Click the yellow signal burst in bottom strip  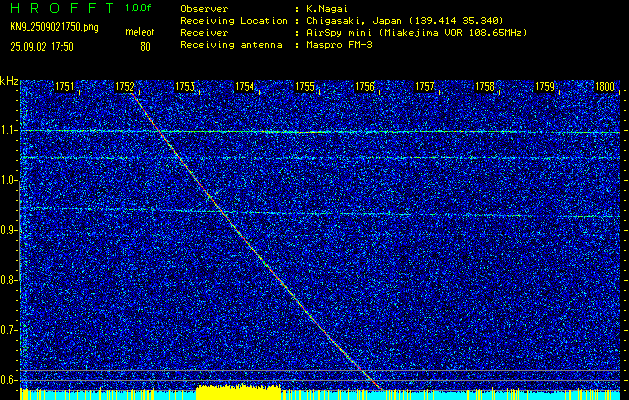coord(239,392)
